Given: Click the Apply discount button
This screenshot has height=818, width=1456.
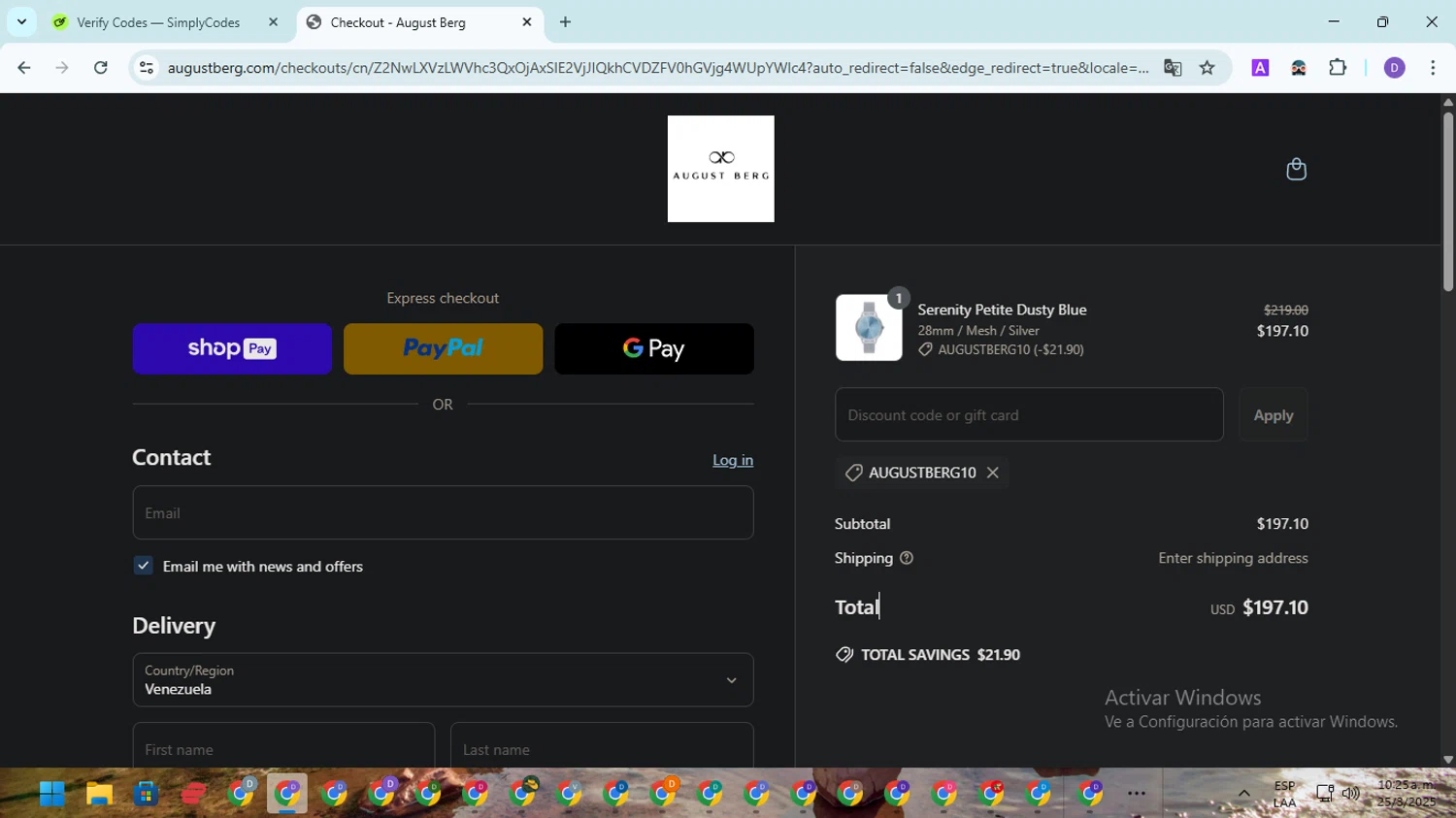Looking at the screenshot, I should [1274, 415].
